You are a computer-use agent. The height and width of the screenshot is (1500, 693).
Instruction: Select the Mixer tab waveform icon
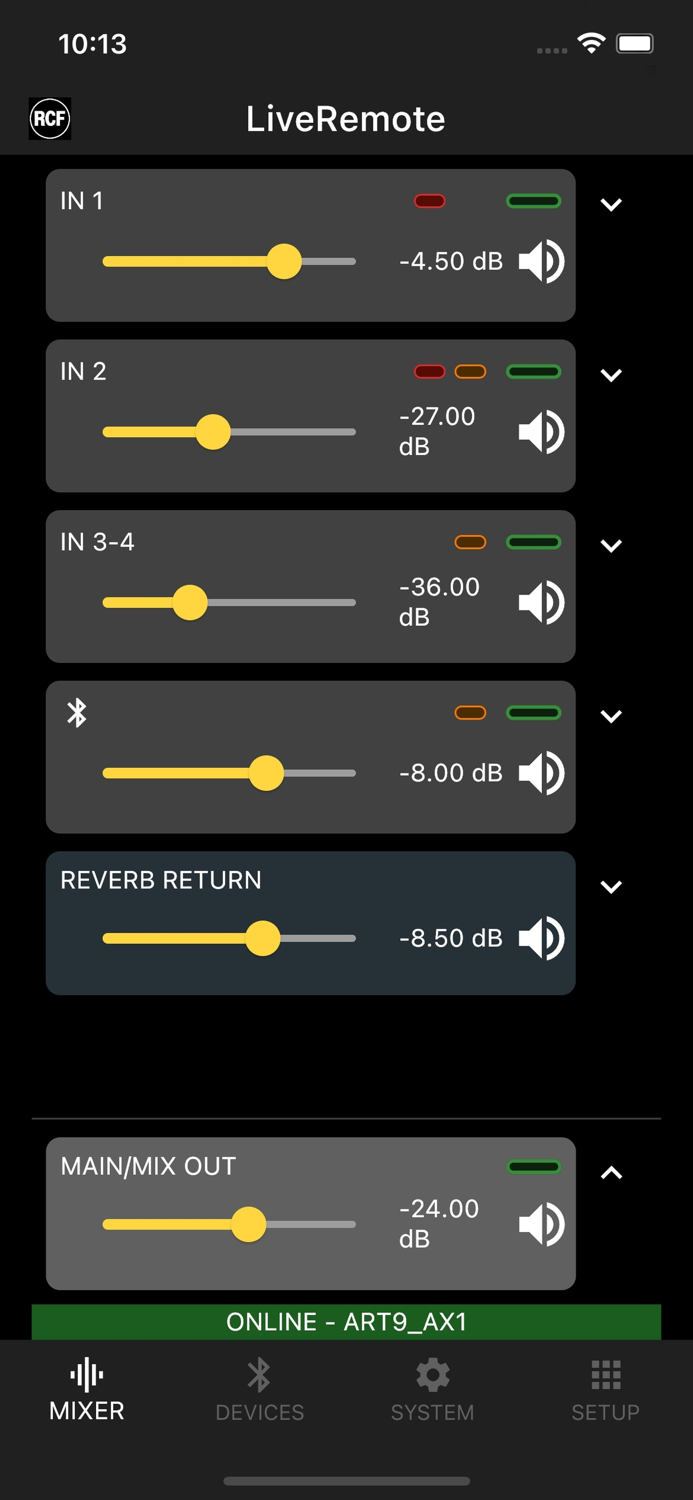pos(86,1375)
